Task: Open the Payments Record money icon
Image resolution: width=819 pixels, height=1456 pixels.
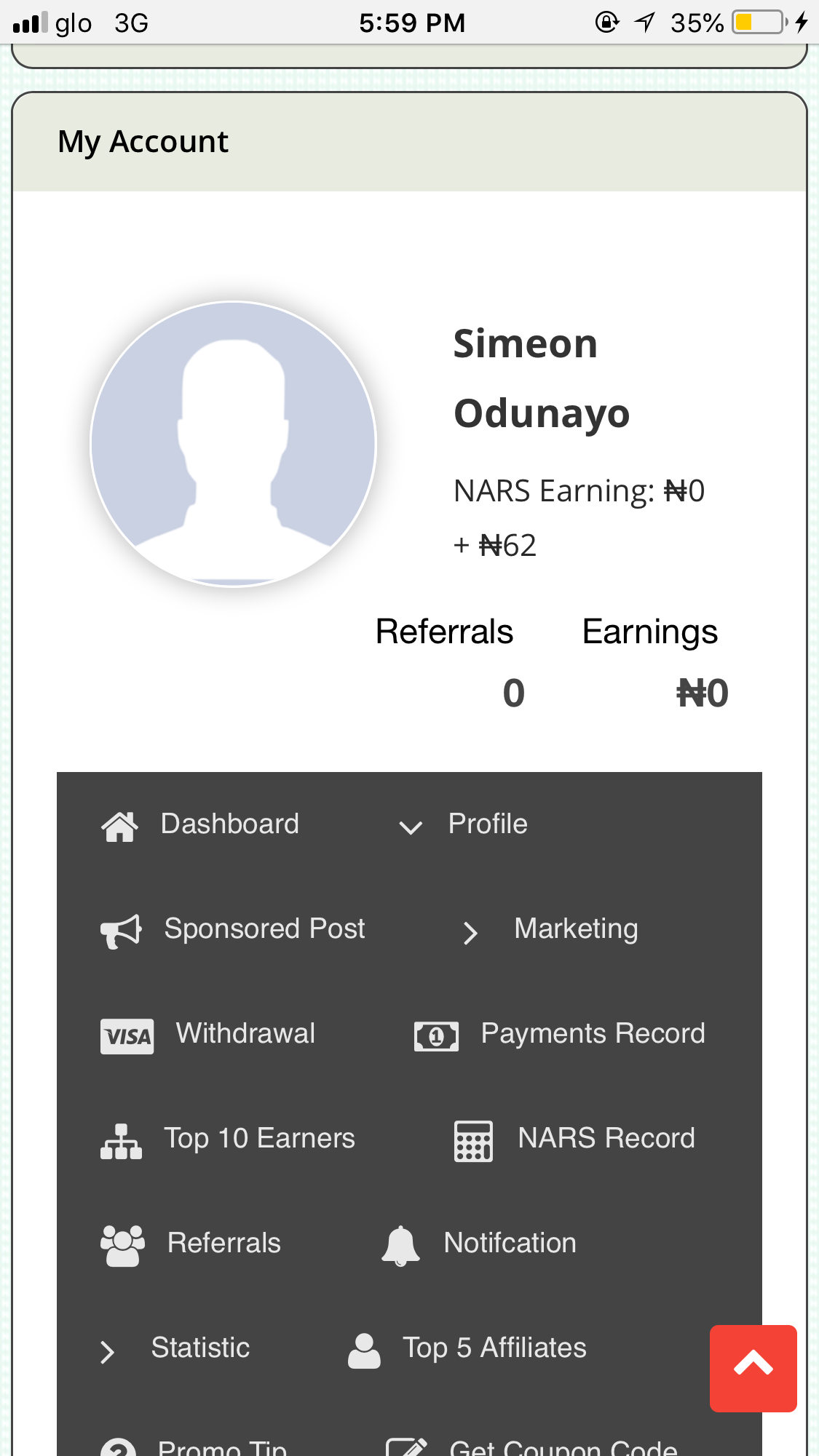Action: [x=436, y=1036]
